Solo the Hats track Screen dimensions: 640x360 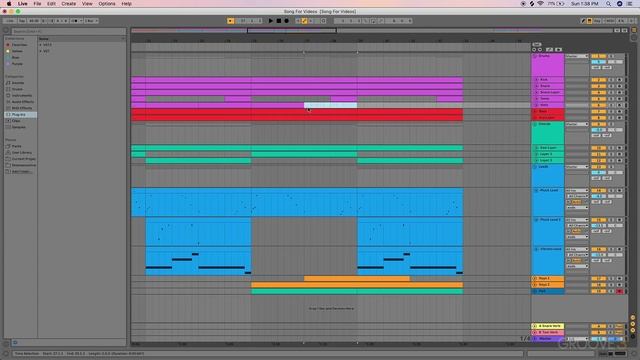(x=612, y=105)
